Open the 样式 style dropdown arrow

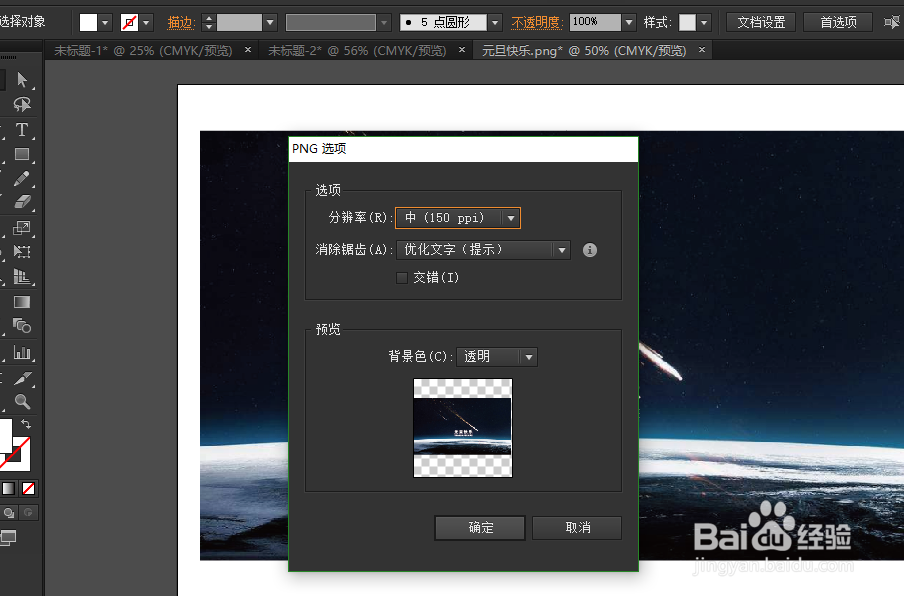pyautogui.click(x=704, y=22)
